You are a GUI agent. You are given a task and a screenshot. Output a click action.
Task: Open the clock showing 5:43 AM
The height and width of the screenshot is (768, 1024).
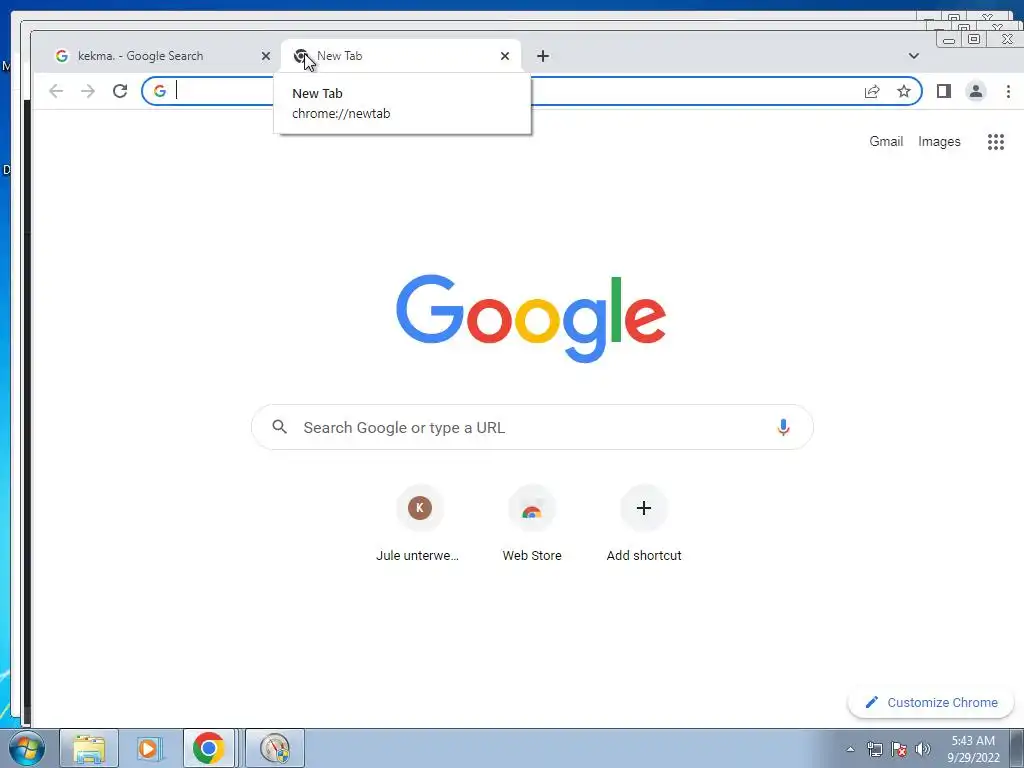pos(973,749)
